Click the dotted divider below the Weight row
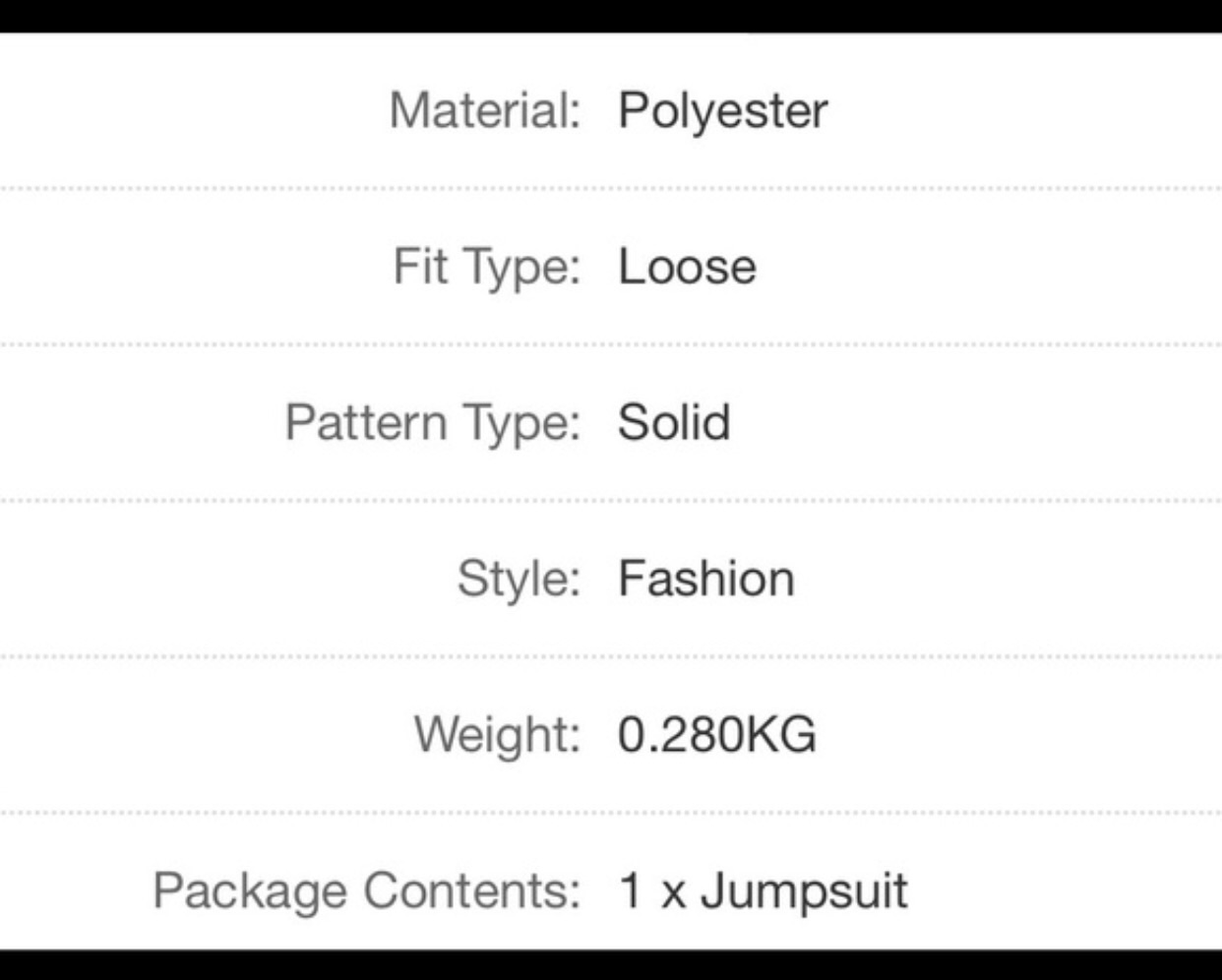 (x=610, y=813)
